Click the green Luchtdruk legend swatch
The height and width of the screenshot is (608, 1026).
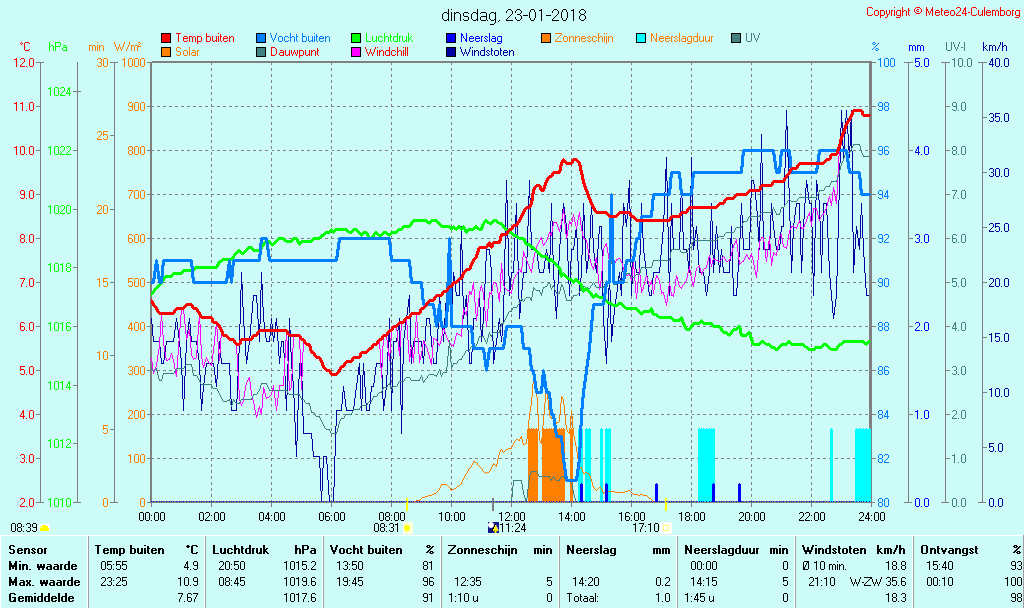(356, 38)
